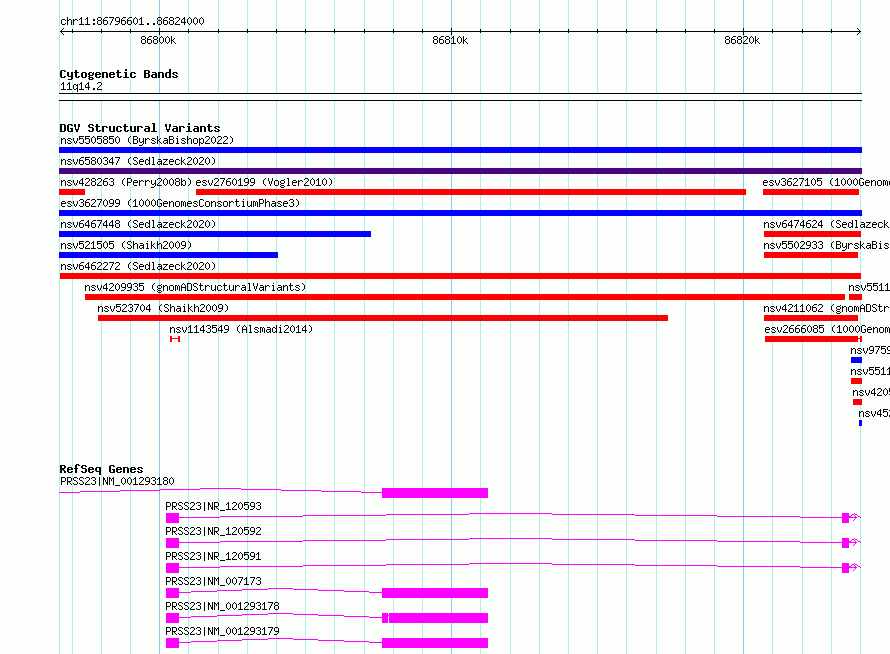Open transcript PRSS23|NR_120591 label

[x=213, y=556]
